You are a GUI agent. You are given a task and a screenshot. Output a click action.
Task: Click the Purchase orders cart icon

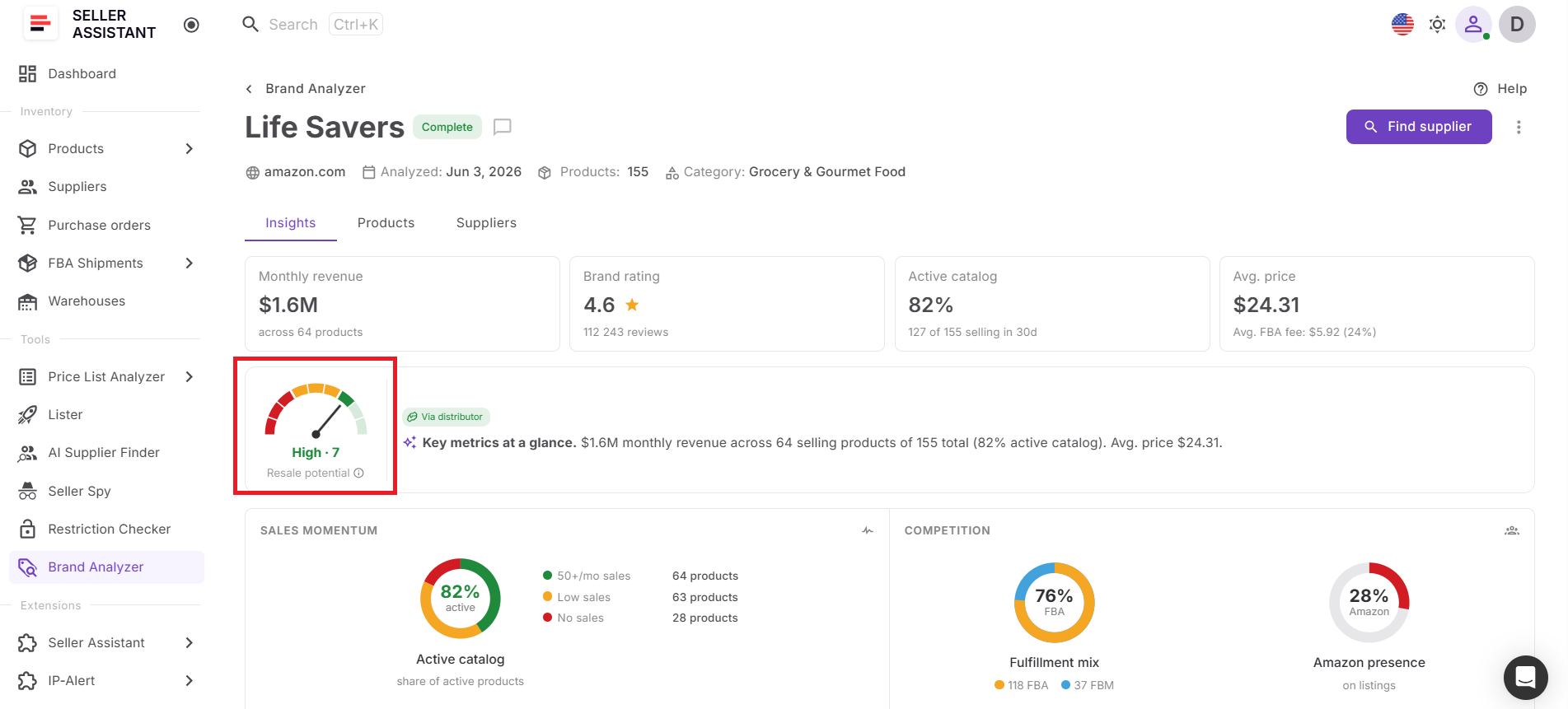27,225
